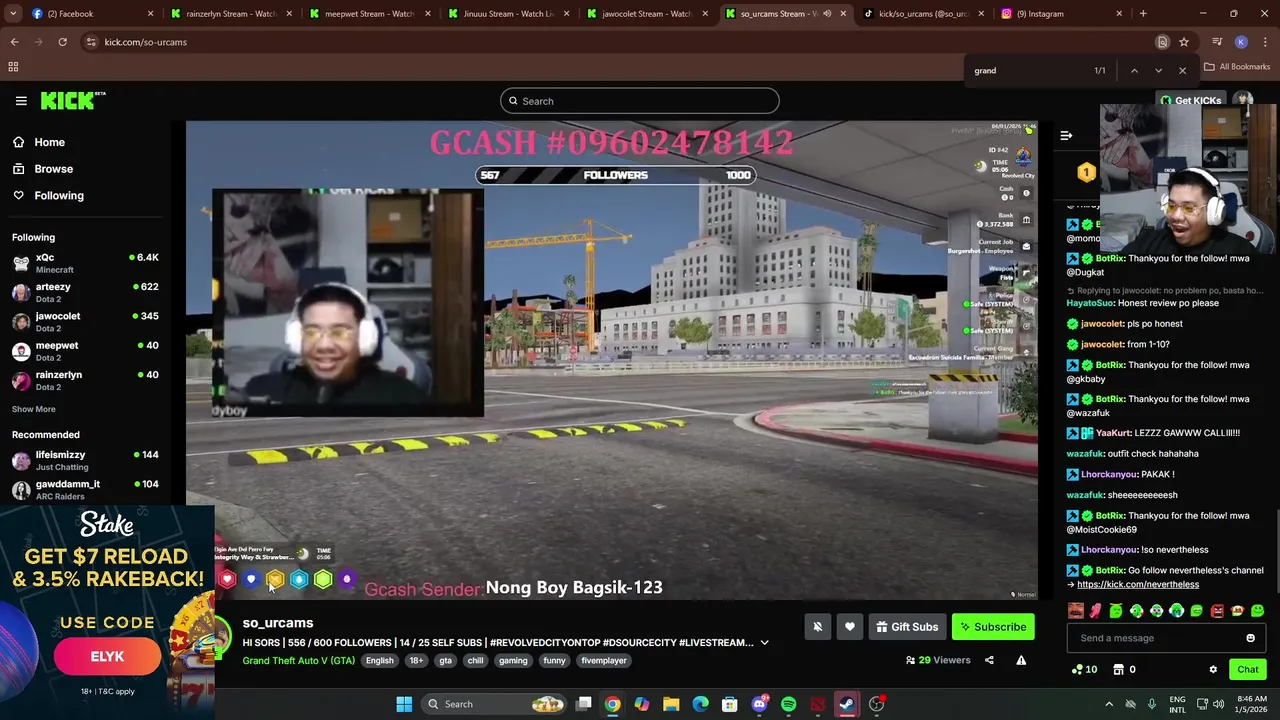Open Windows Start menu
Image resolution: width=1280 pixels, height=720 pixels.
pos(404,704)
